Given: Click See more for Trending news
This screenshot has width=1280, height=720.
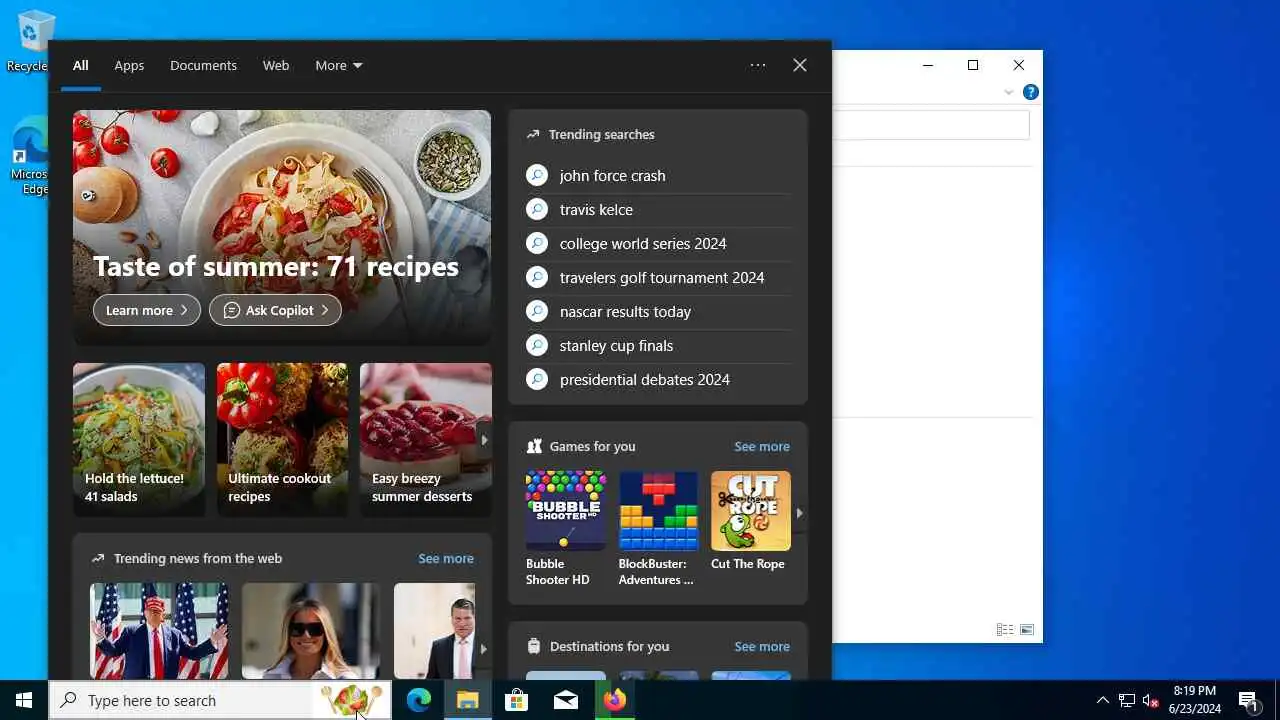Looking at the screenshot, I should (x=446, y=558).
